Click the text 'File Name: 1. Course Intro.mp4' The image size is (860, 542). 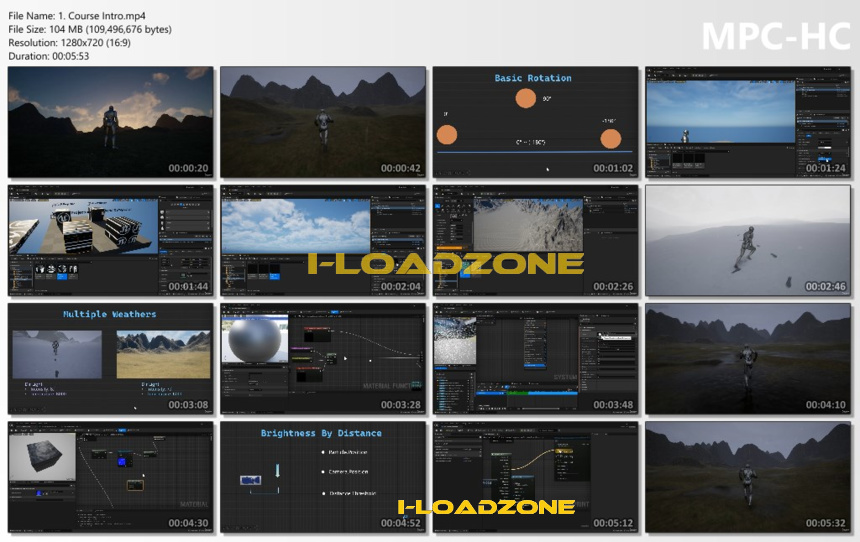tap(77, 16)
